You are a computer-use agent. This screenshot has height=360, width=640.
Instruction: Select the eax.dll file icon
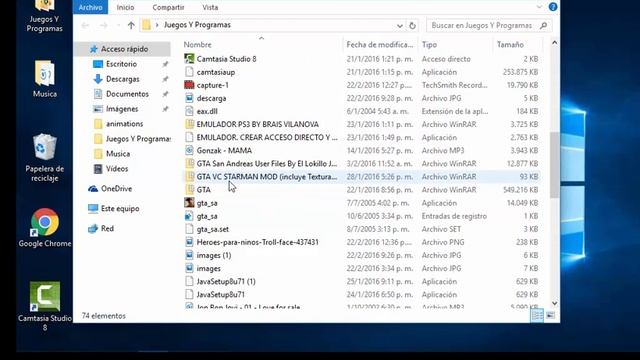coord(189,111)
